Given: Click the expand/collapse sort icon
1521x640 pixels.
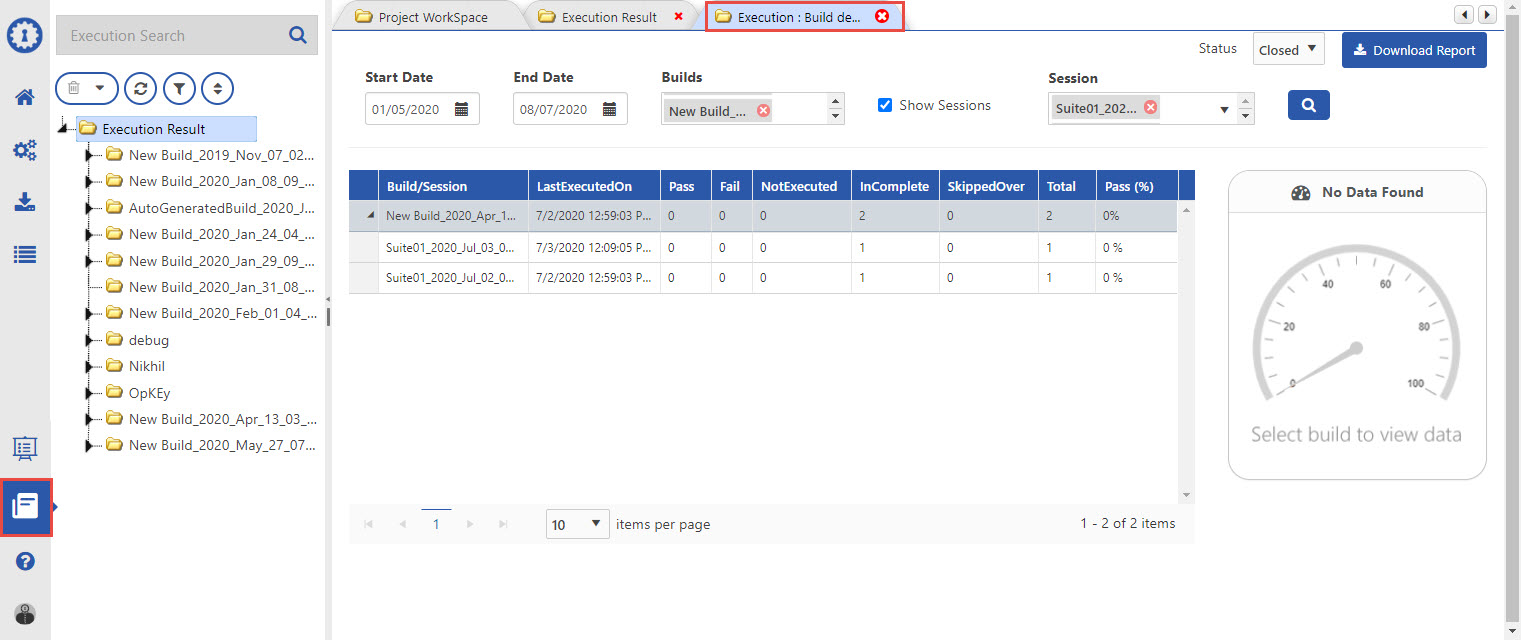Looking at the screenshot, I should tap(217, 88).
